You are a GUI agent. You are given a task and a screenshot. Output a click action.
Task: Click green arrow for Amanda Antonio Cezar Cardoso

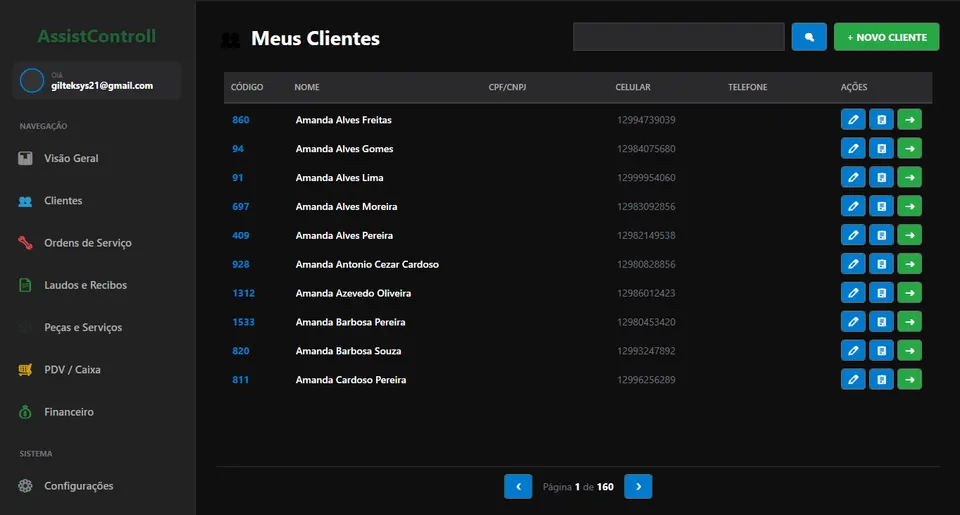(910, 264)
